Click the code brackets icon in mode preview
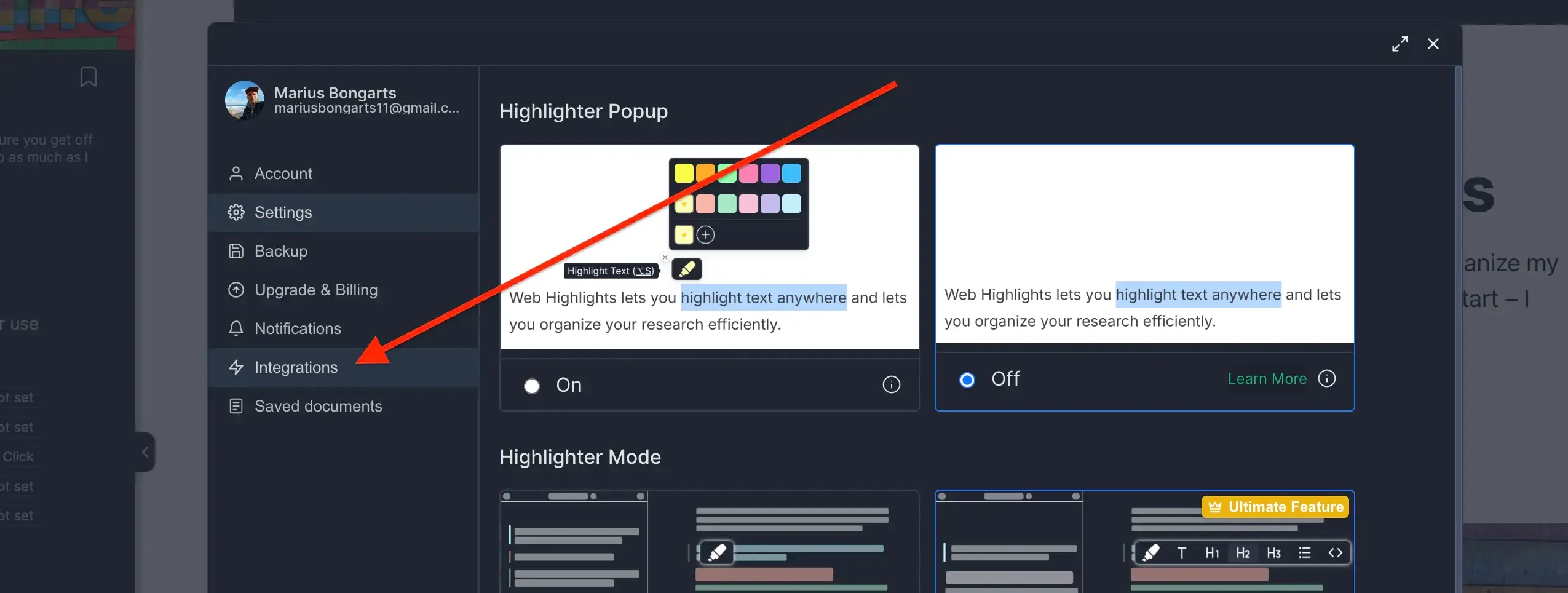The height and width of the screenshot is (593, 1568). (x=1335, y=553)
